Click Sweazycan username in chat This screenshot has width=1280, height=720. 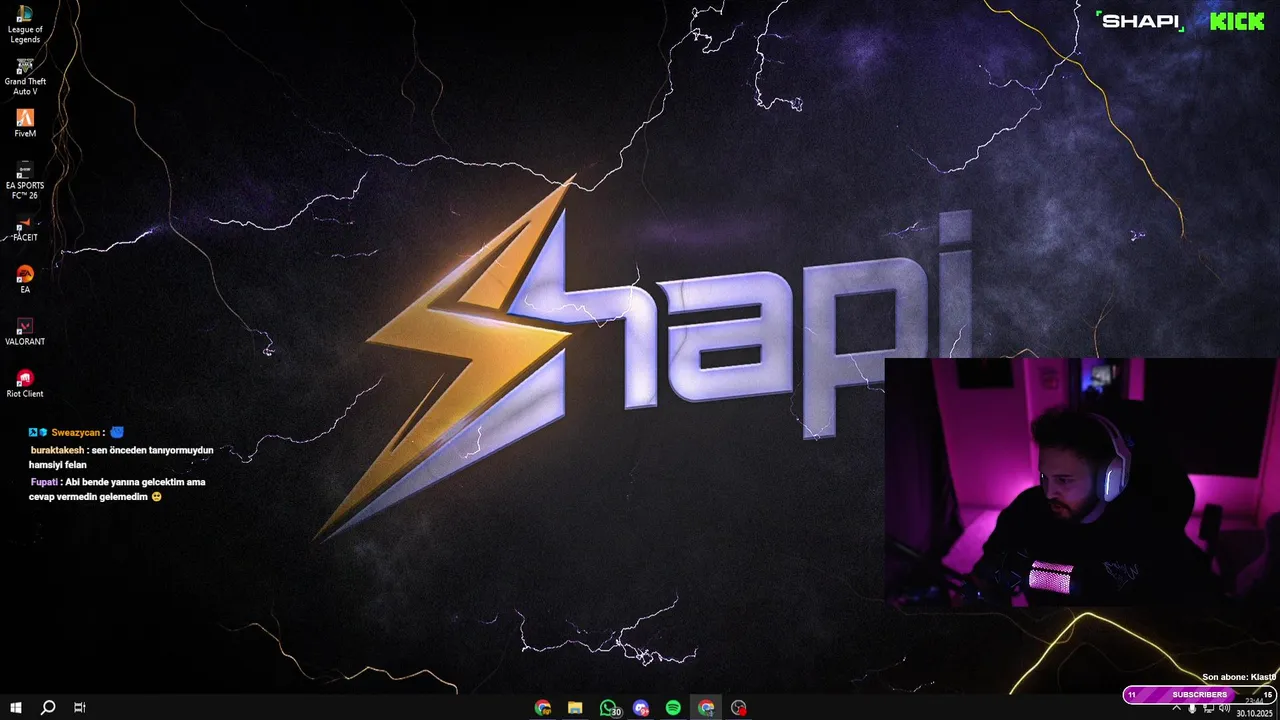tap(75, 433)
